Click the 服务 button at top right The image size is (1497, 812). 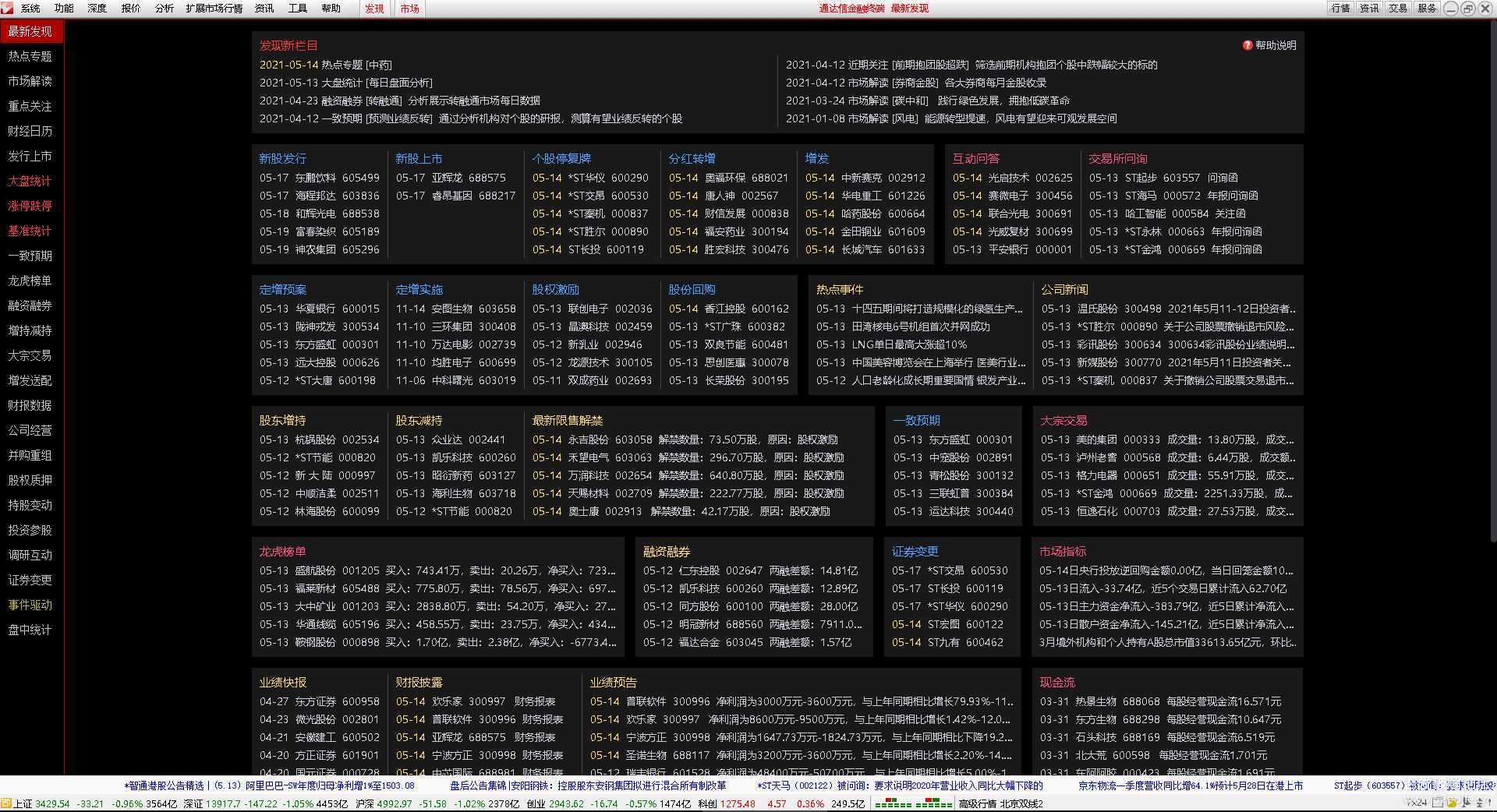[1426, 8]
